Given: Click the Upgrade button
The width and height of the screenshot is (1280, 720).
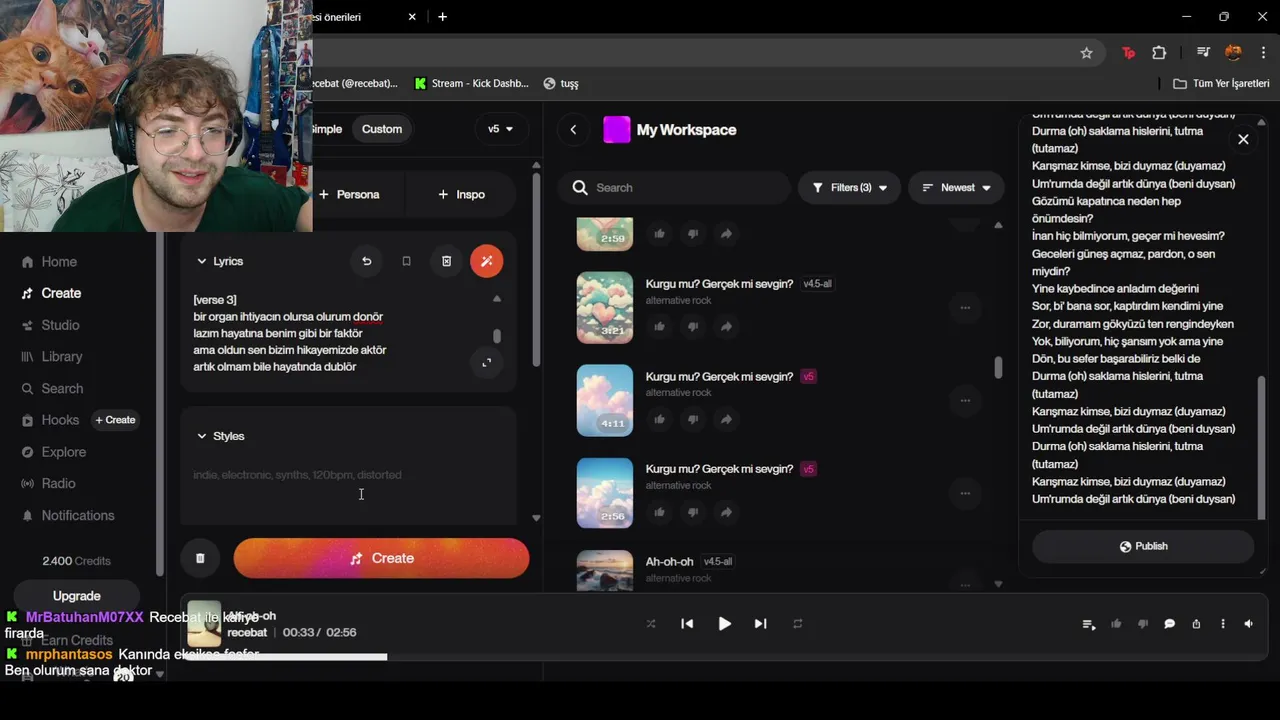Looking at the screenshot, I should pos(77,596).
